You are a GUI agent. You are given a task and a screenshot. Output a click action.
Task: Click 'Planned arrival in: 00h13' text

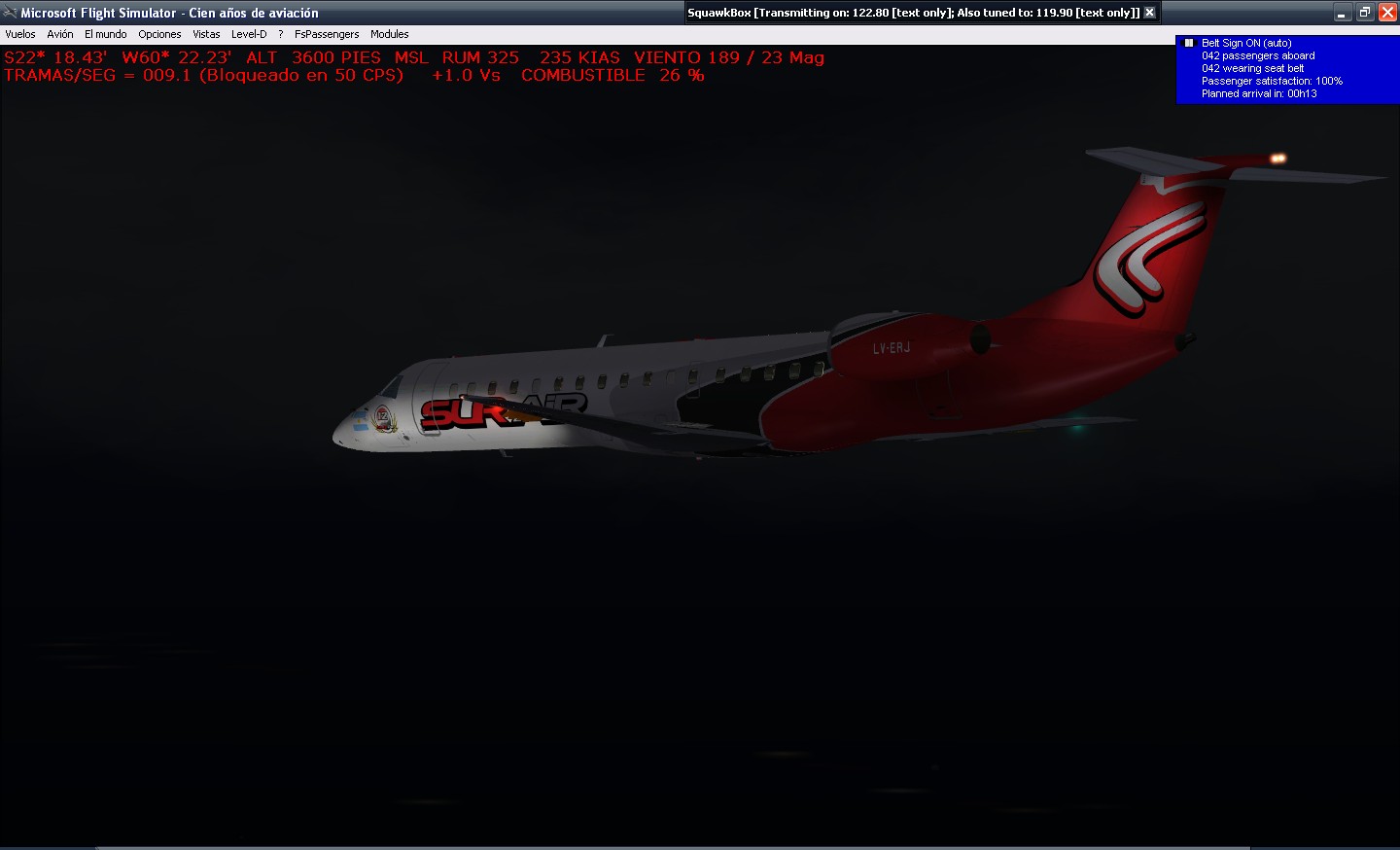1259,93
